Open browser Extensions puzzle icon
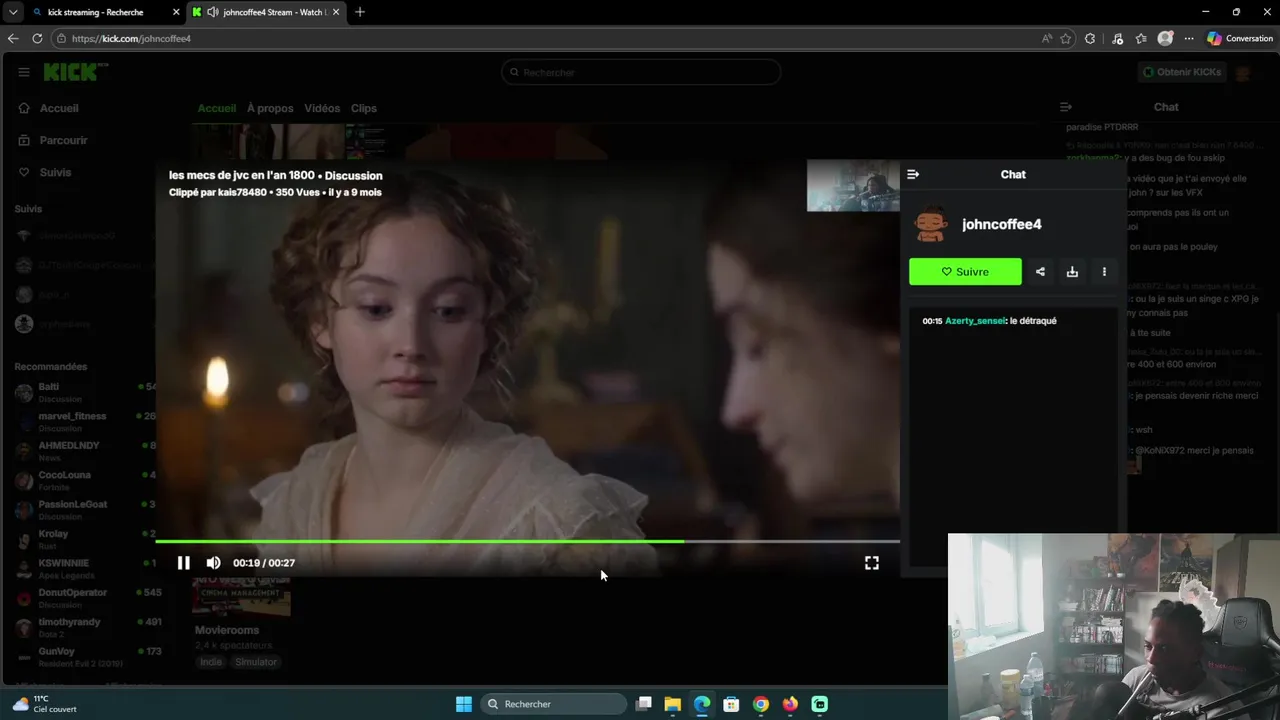The height and width of the screenshot is (720, 1280). coord(1090,38)
